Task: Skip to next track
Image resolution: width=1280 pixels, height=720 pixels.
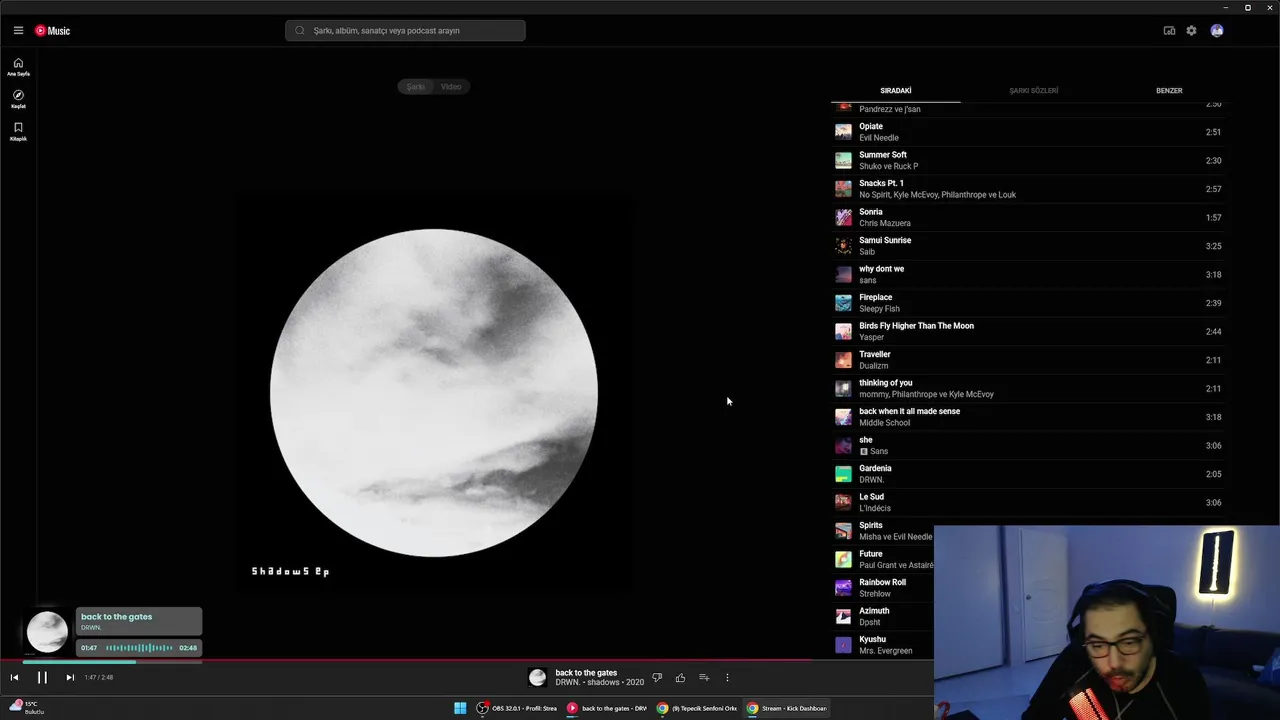Action: [70, 677]
